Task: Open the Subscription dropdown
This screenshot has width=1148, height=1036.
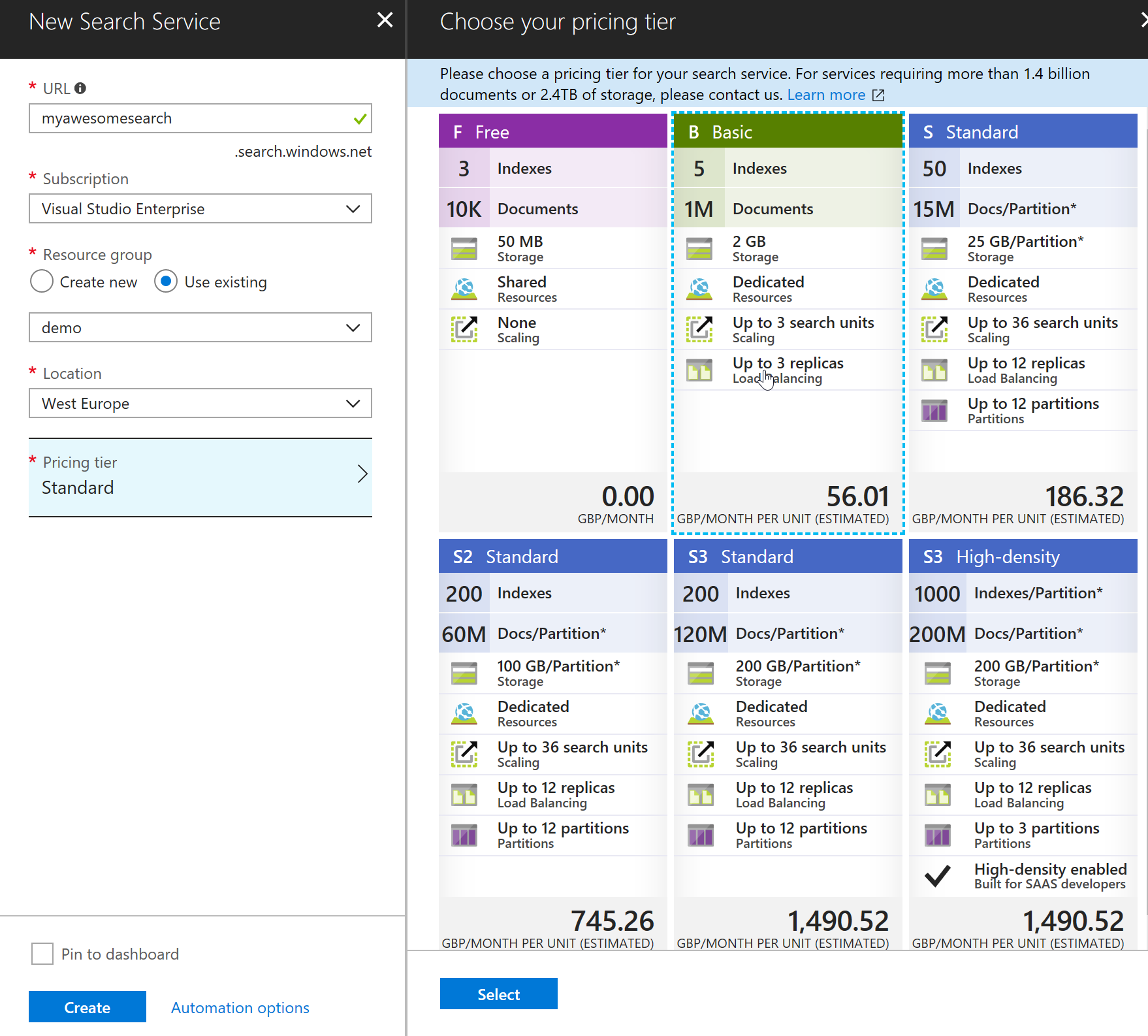Action: 200,208
